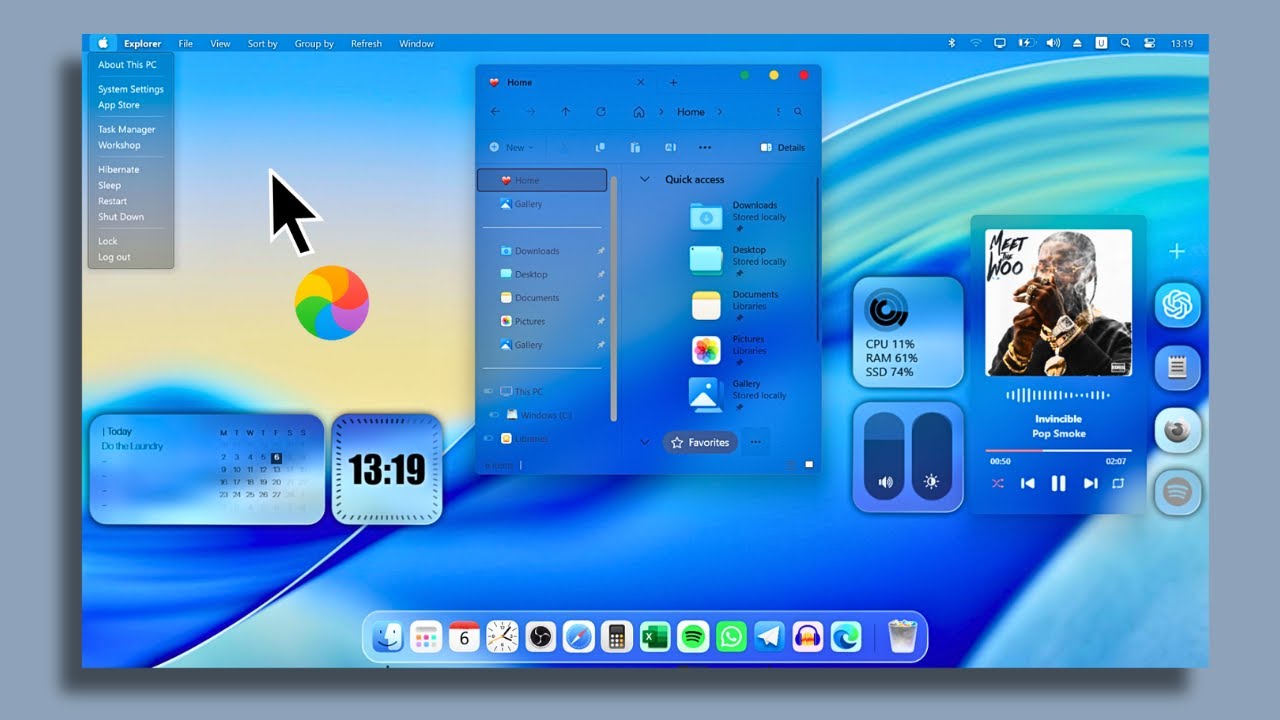
Task: Adjust the volume slider widget
Action: click(884, 457)
